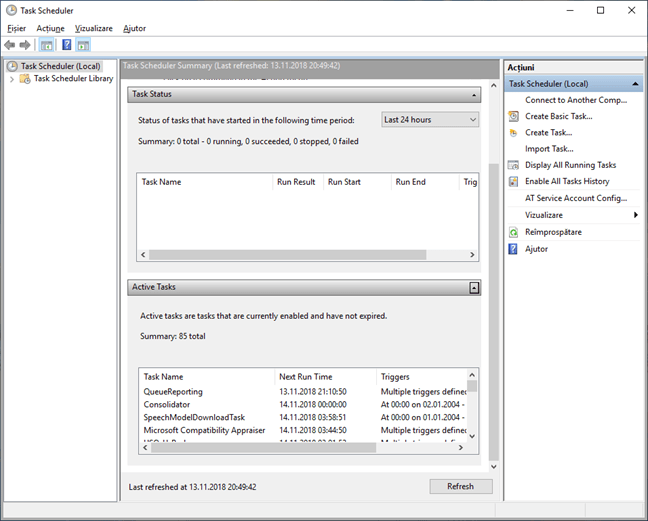Click Active Tasks list right scroll arrow
Viewport: 648px width, 521px height.
461,447
